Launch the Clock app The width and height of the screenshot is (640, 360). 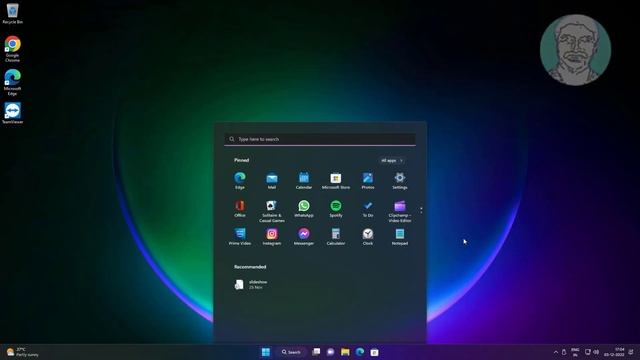click(368, 237)
